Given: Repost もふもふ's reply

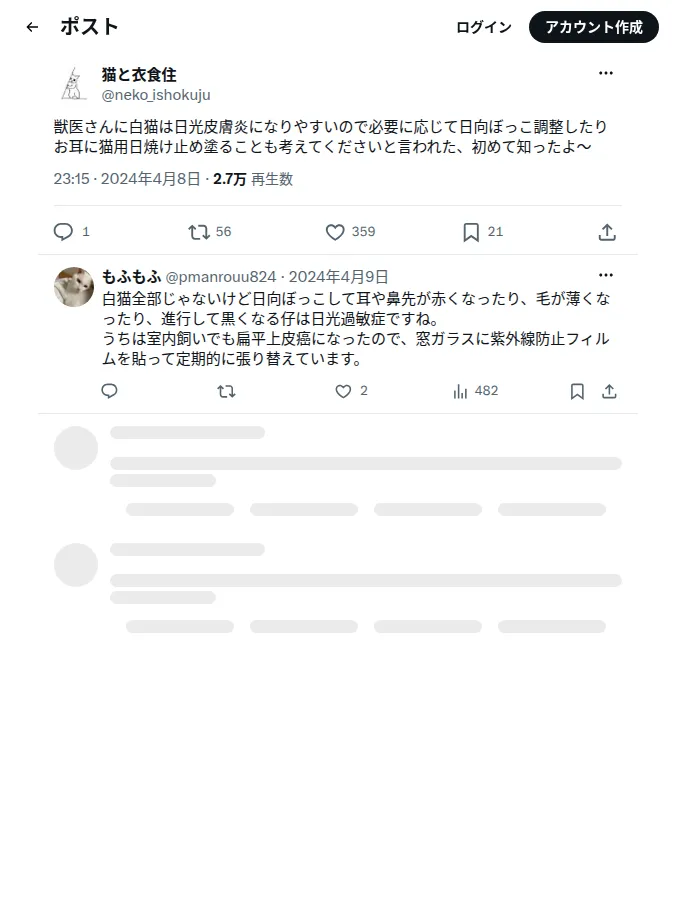Looking at the screenshot, I should click(x=226, y=391).
